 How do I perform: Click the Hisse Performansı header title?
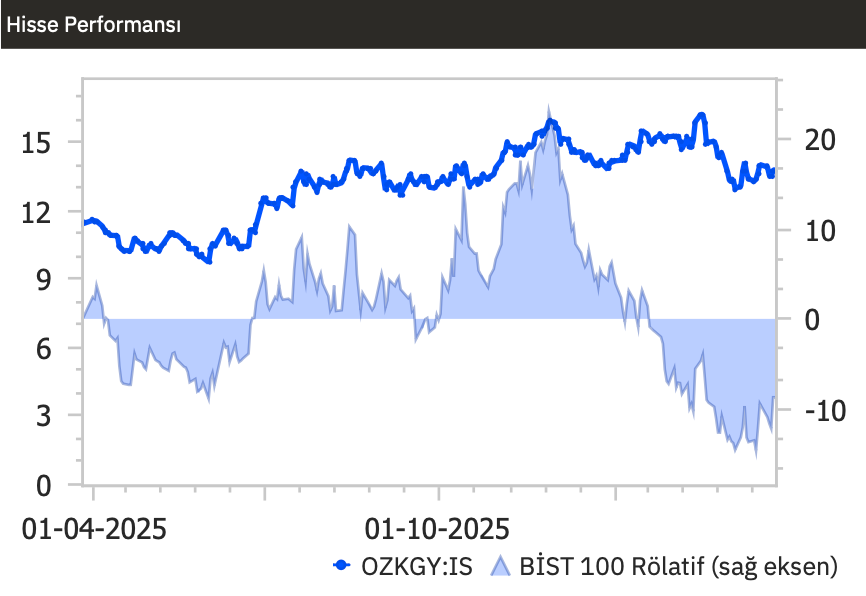(94, 25)
